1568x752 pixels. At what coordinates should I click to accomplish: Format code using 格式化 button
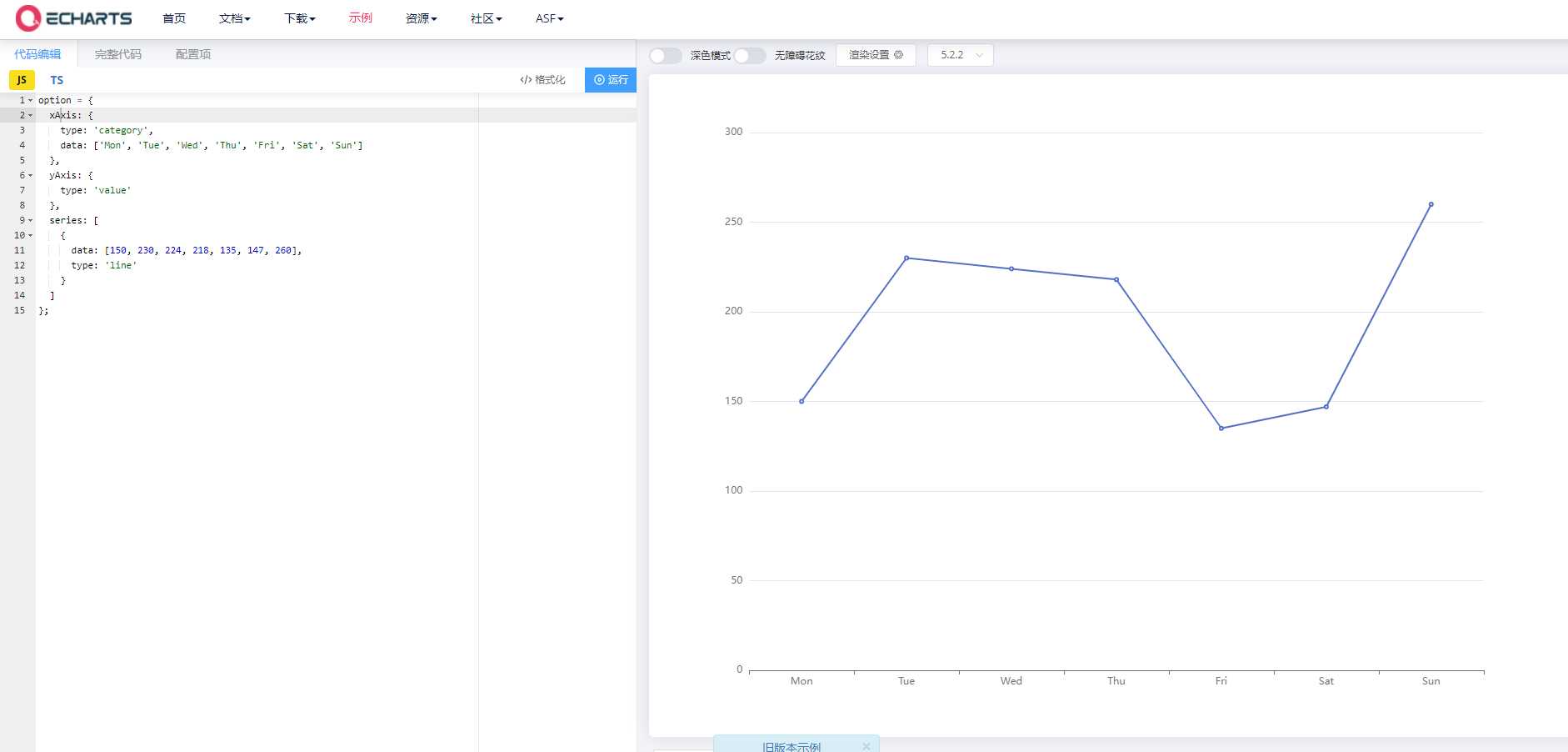(x=542, y=80)
